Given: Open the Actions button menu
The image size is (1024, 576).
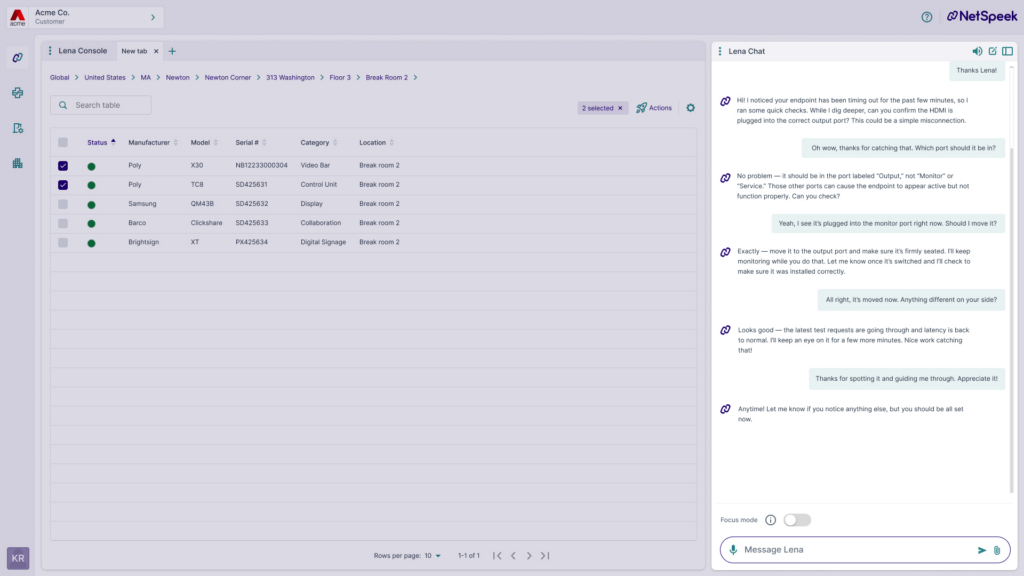Looking at the screenshot, I should click(654, 108).
